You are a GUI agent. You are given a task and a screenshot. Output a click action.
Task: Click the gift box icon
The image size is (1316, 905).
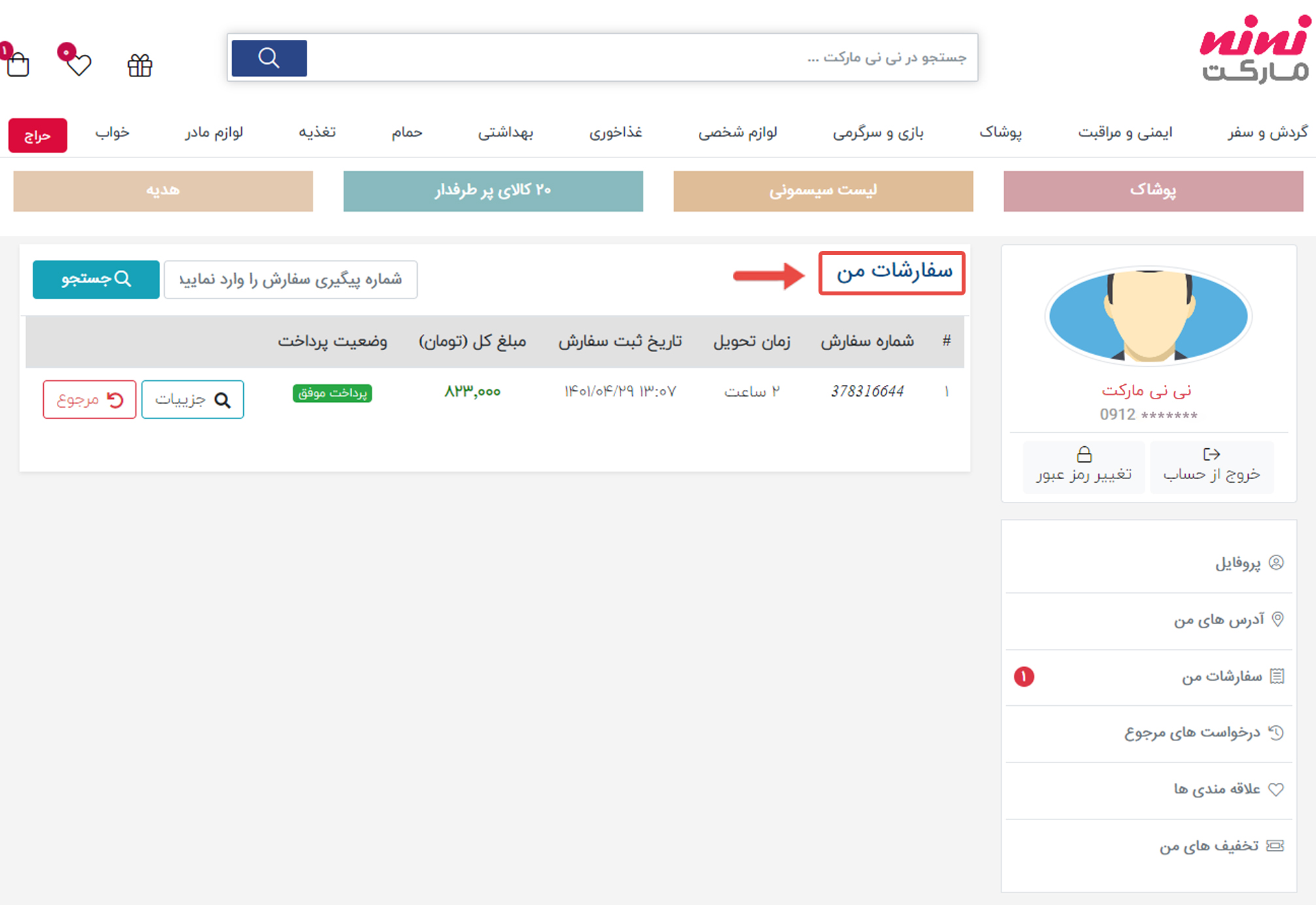[x=140, y=65]
